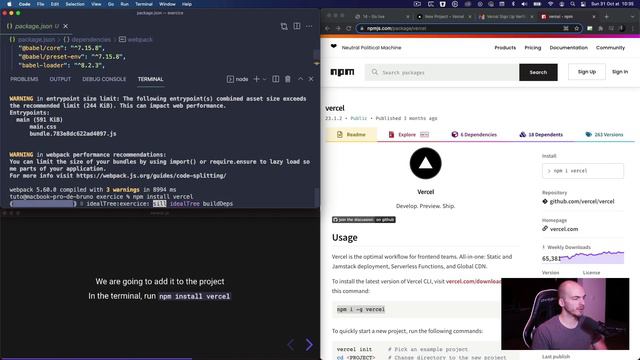The height and width of the screenshot is (360, 640).
Task: Select the Readme tab
Action: coord(351,134)
